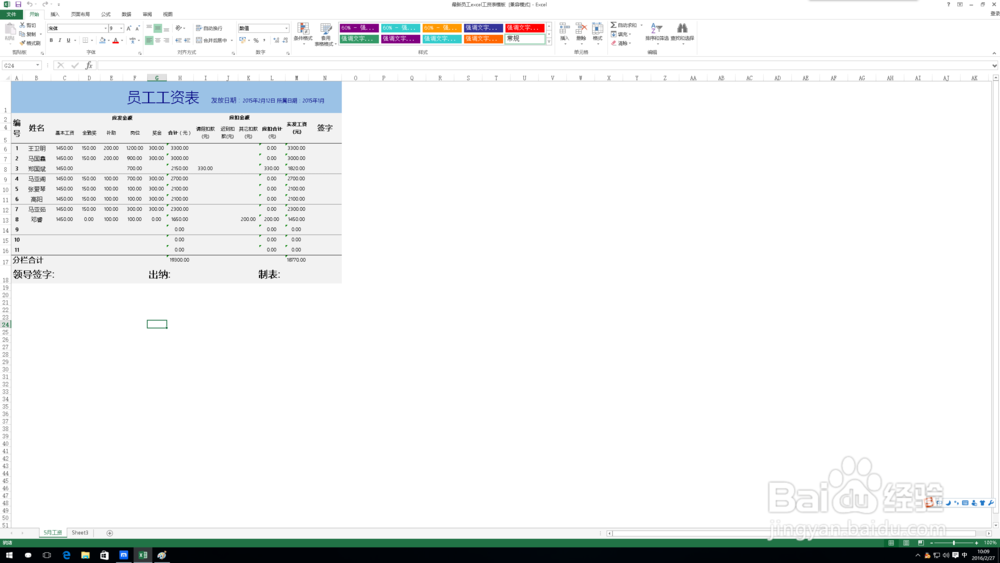Click the Insert Function fx icon
The height and width of the screenshot is (563, 1000).
[x=89, y=65]
